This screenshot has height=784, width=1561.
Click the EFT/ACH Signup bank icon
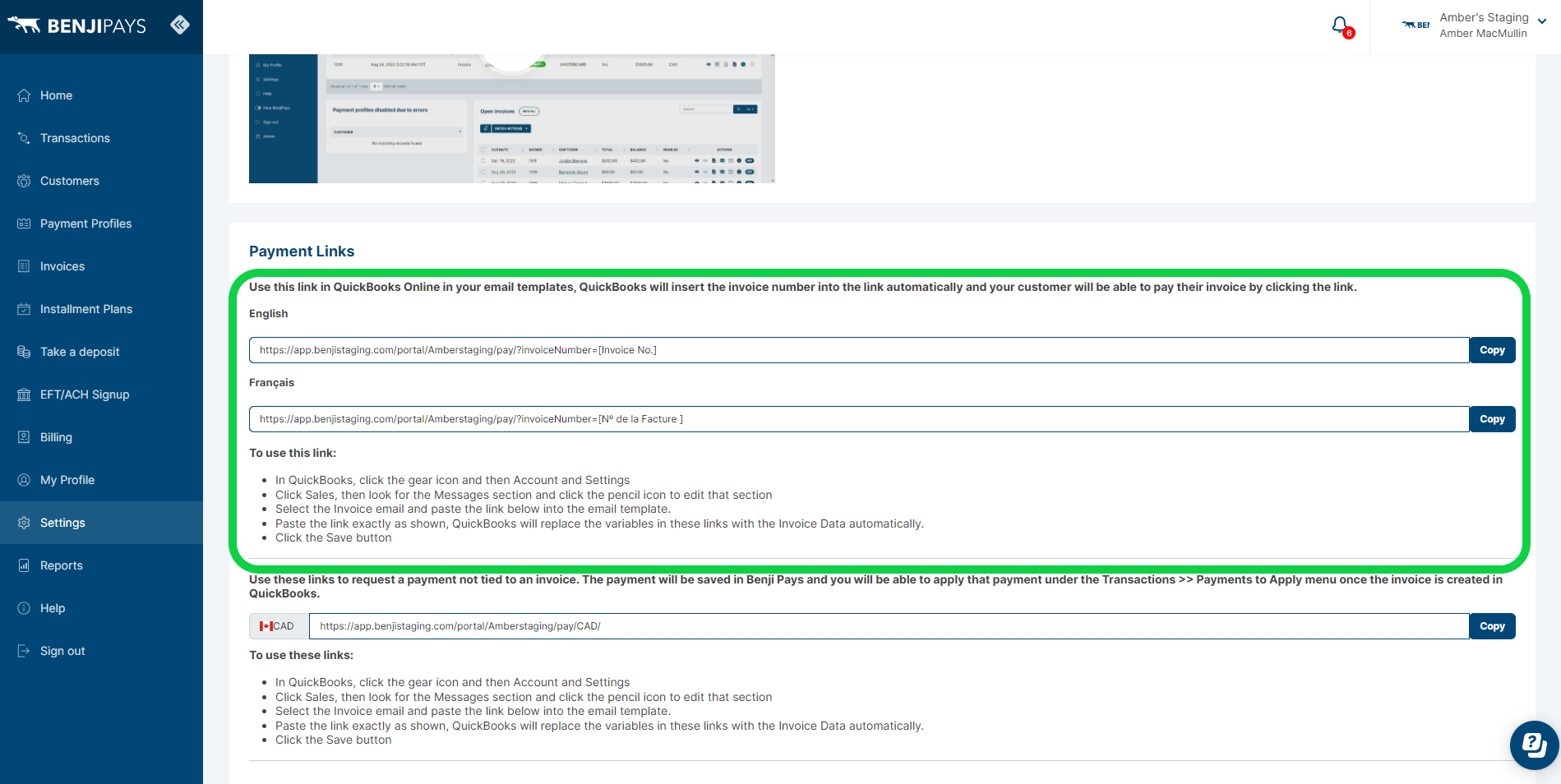(24, 394)
